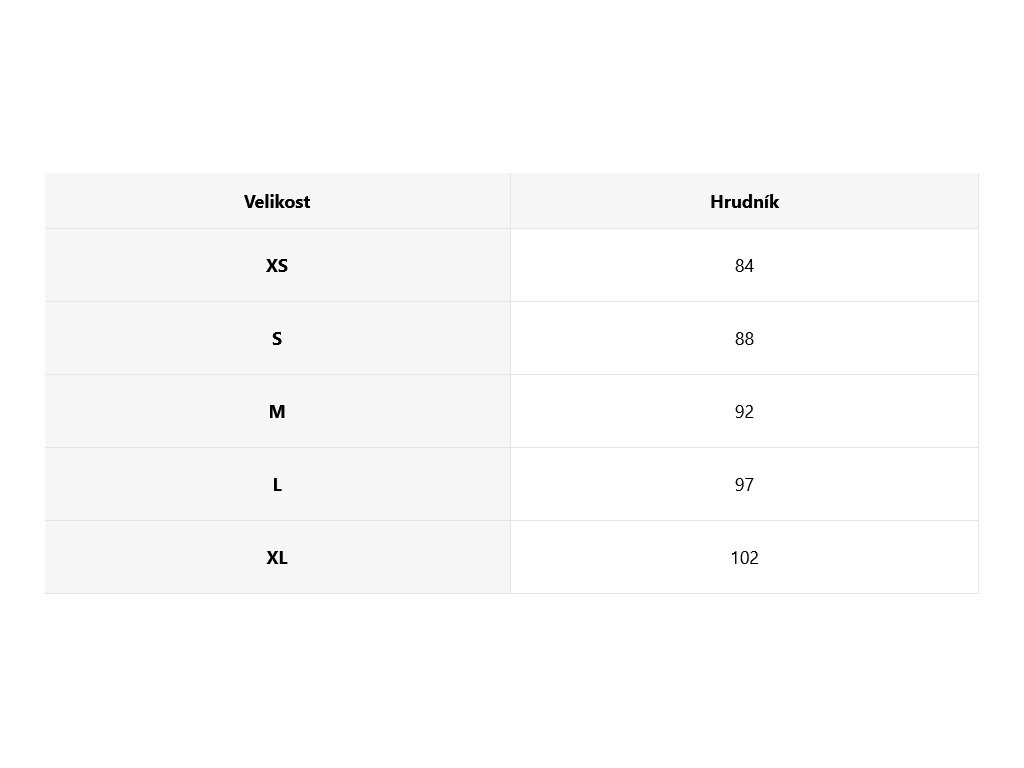Screen dimensions: 1024x768
Task: Select the M size cell
Action: point(277,412)
